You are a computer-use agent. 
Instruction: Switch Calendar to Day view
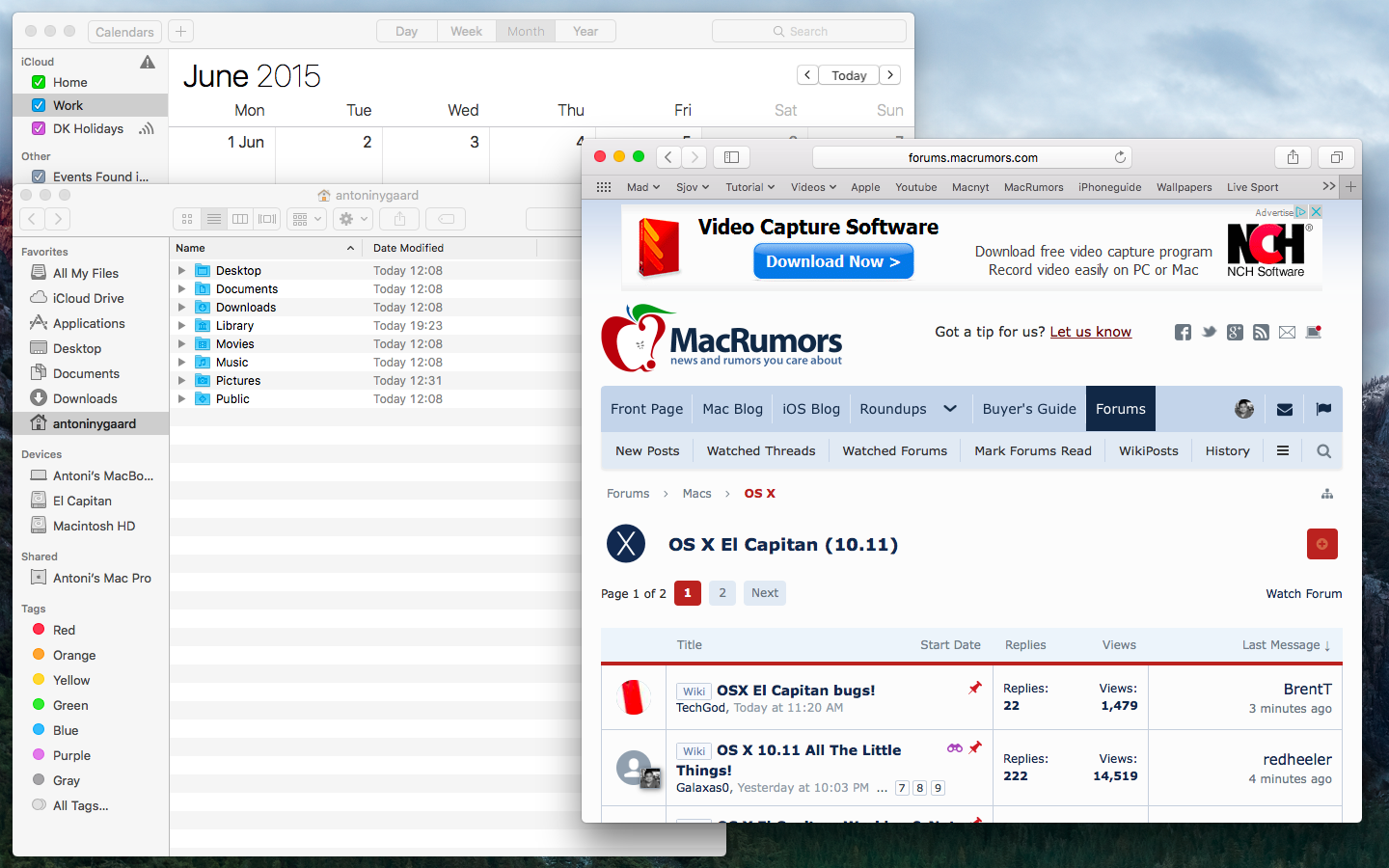click(407, 31)
